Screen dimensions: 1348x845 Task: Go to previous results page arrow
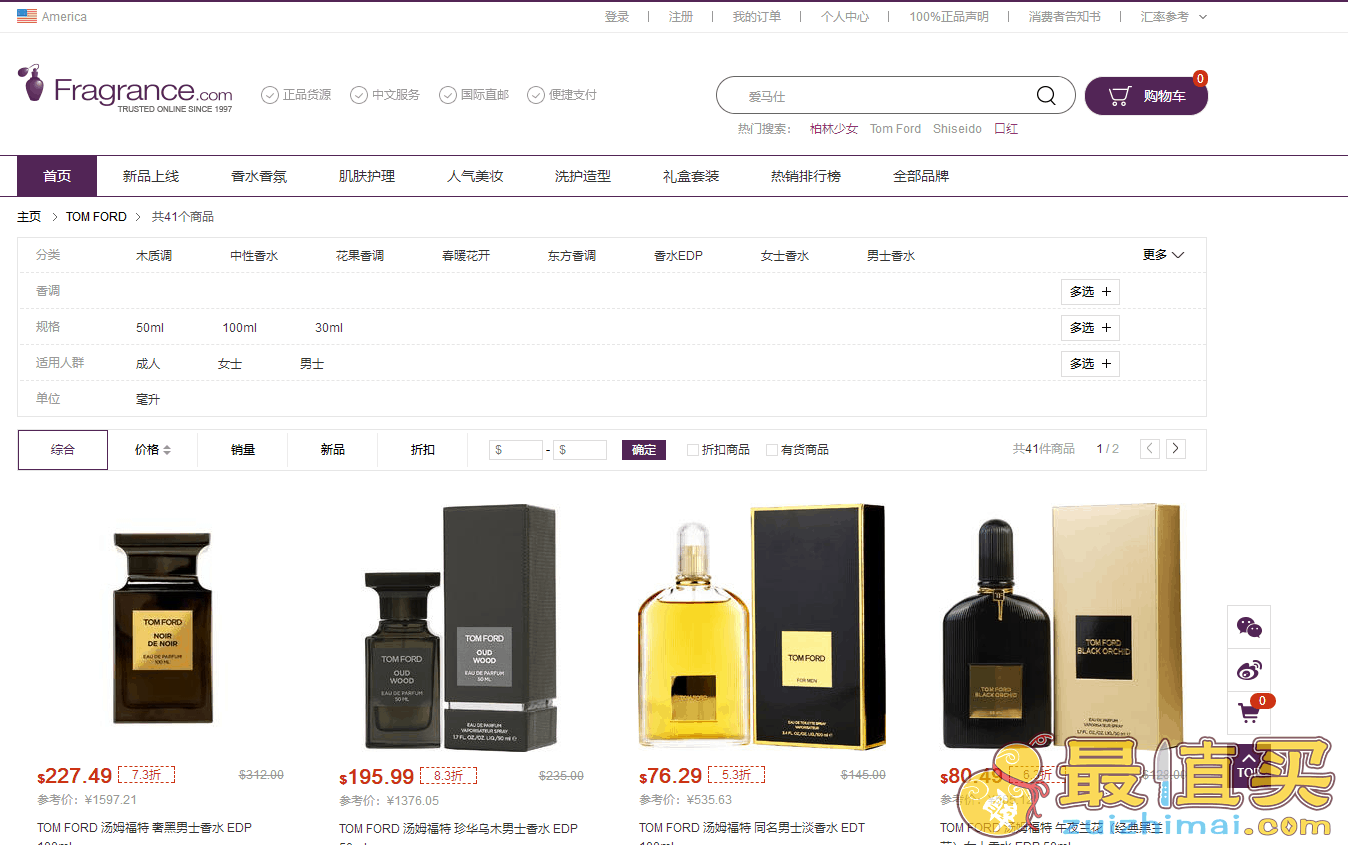(x=1150, y=449)
